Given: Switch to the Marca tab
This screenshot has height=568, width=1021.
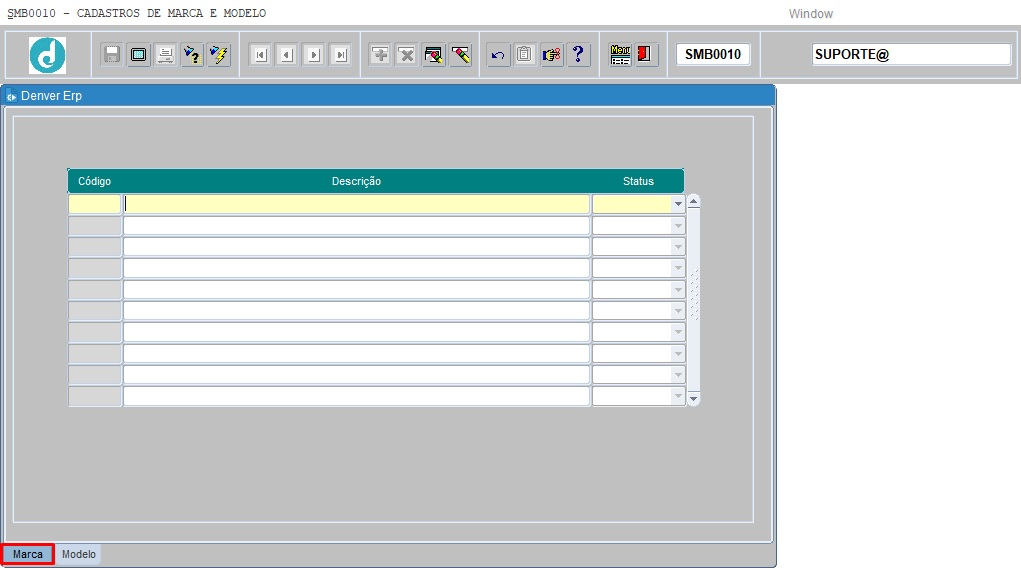Looking at the screenshot, I should click(27, 554).
